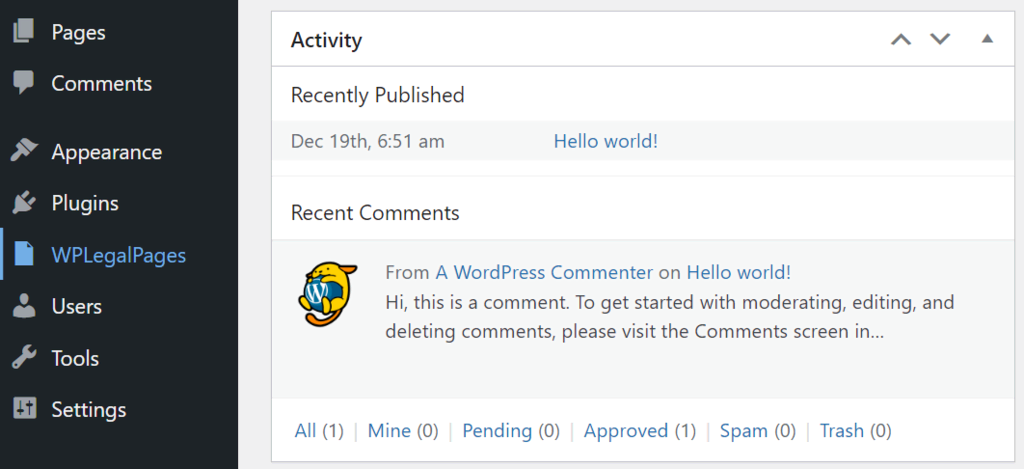Move Activity widget down
The image size is (1024, 469).
point(940,40)
